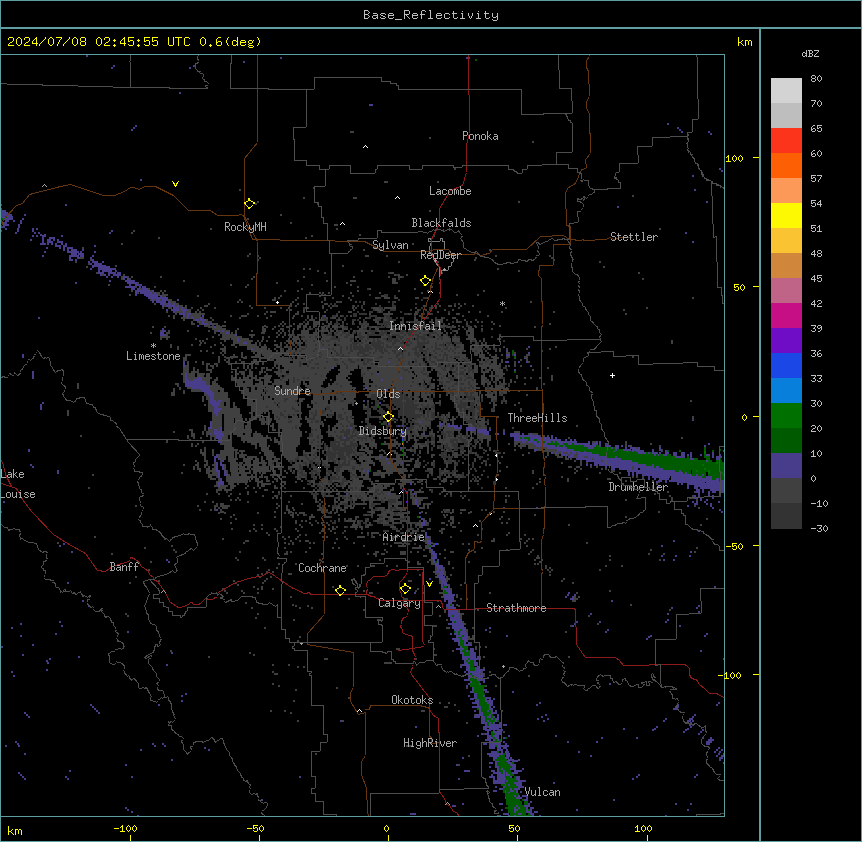Select the dark orange 57-60 dBZ swatch
862x842 pixels.
[786, 165]
